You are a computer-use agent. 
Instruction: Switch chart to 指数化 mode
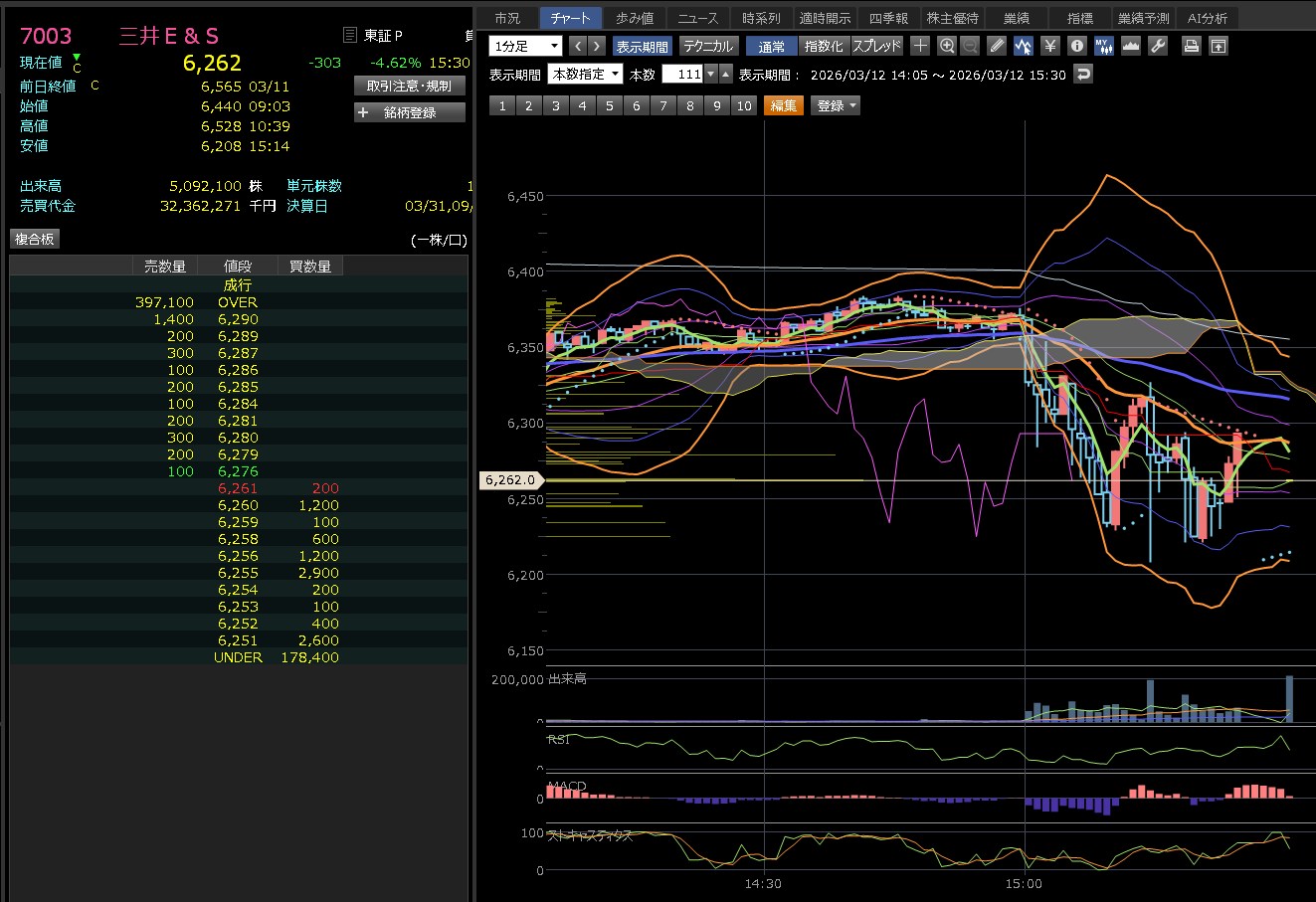(x=823, y=46)
